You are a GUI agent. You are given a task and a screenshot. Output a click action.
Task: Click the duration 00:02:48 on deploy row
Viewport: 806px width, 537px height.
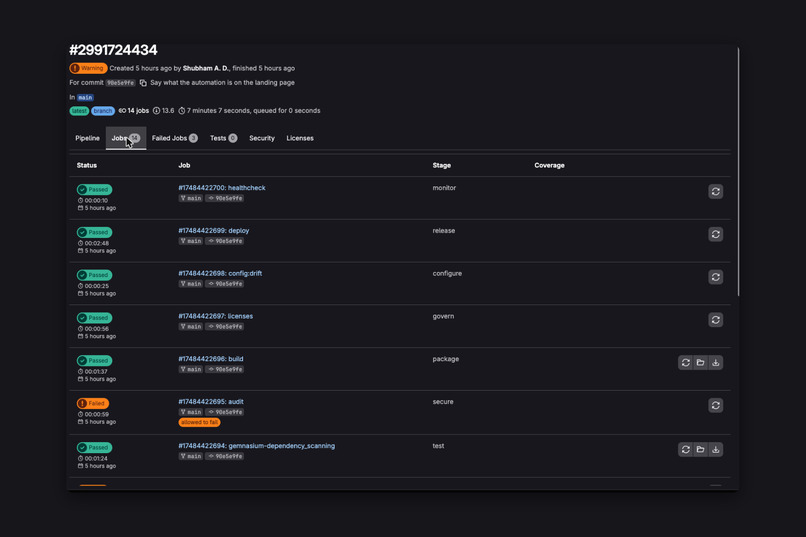click(97, 244)
